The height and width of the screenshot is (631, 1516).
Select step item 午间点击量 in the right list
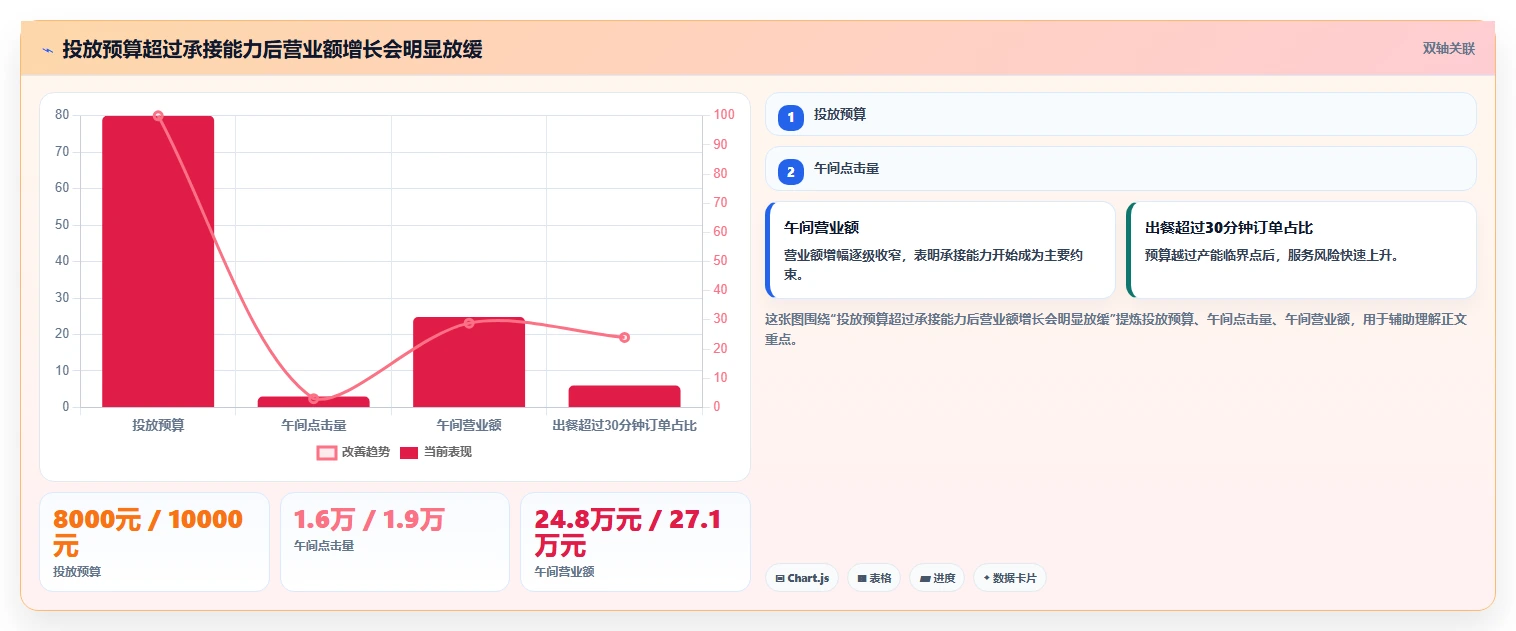pyautogui.click(x=1120, y=168)
